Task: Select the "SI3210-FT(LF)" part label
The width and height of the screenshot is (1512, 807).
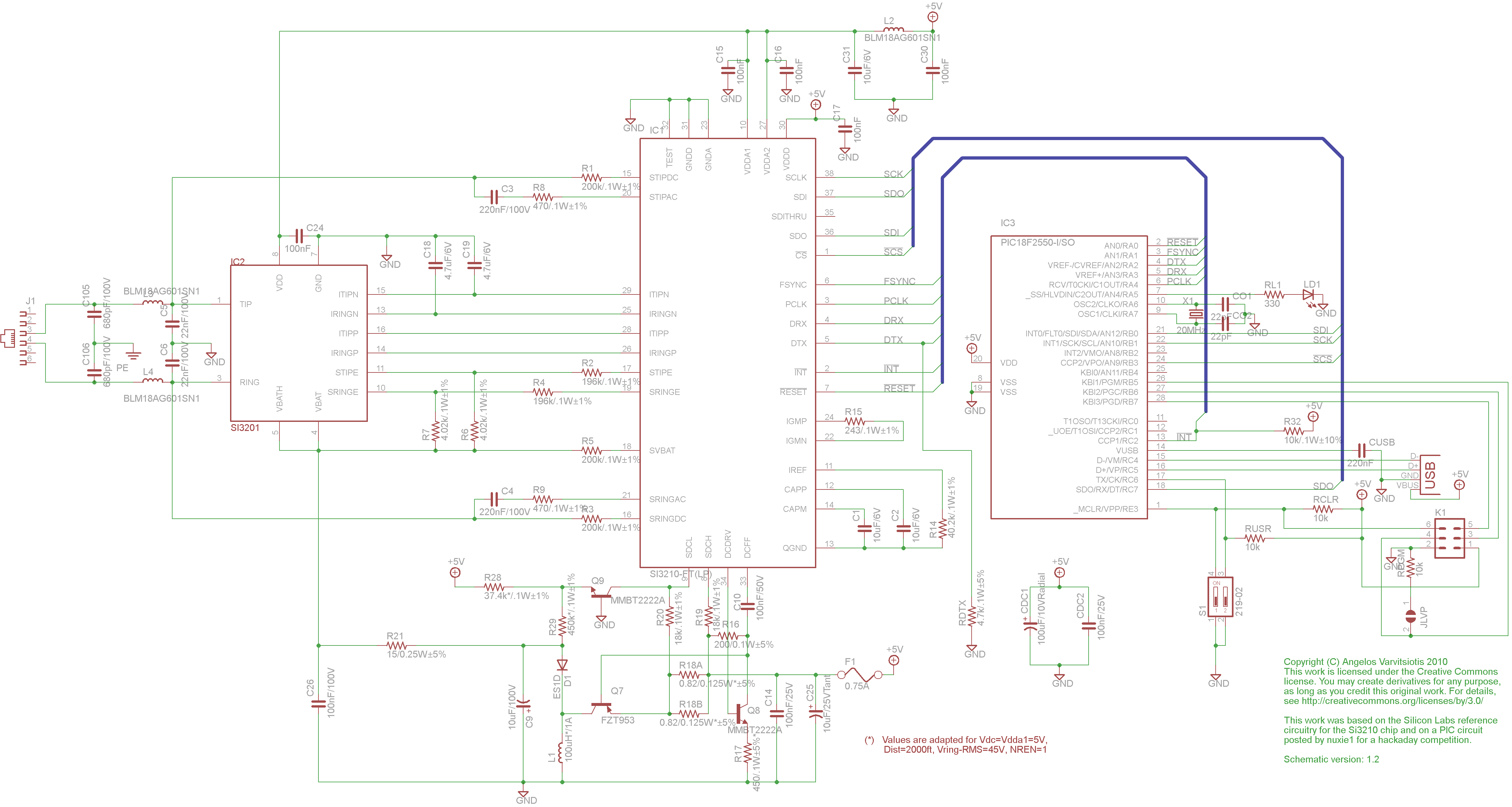Action: (680, 574)
